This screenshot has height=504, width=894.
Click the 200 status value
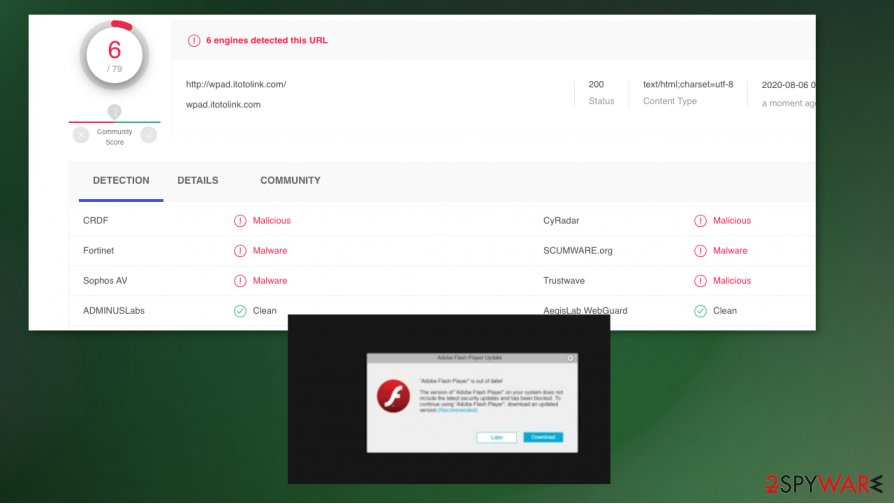[596, 84]
